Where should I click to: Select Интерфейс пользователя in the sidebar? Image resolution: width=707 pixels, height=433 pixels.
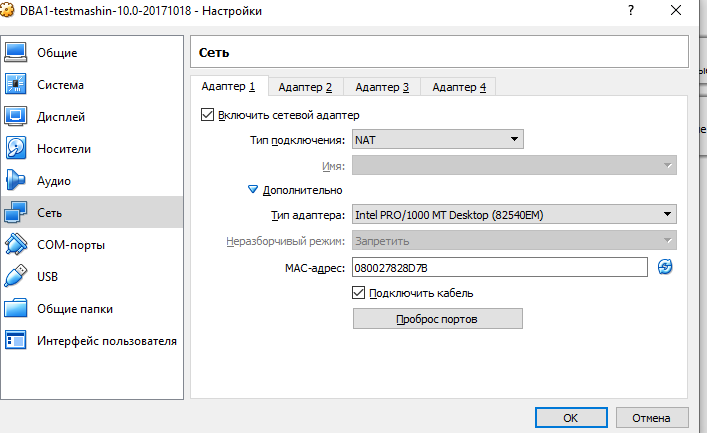tap(106, 341)
